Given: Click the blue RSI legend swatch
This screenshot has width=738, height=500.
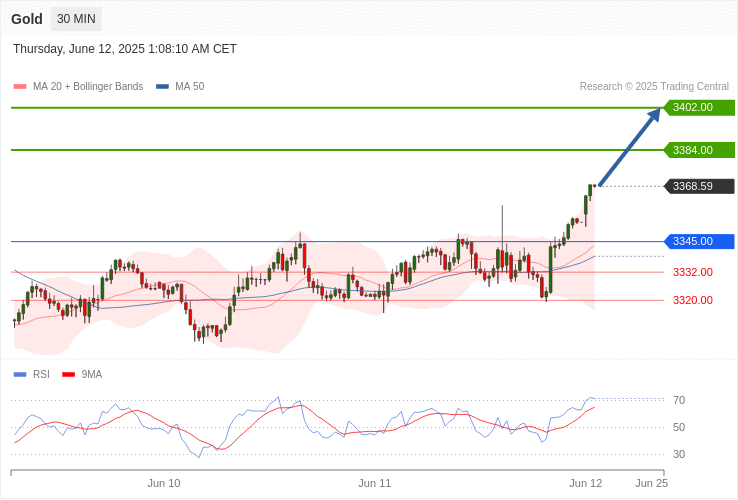Looking at the screenshot, I should [x=20, y=375].
